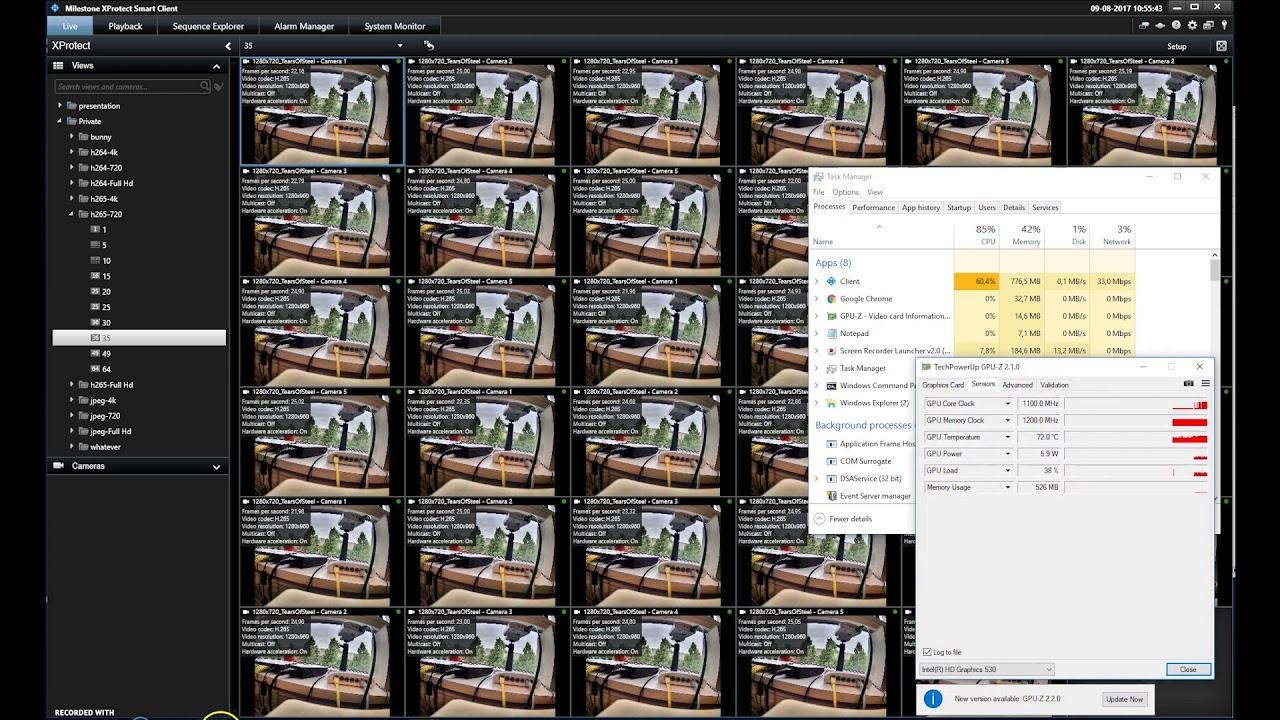Click the first toolbar icon left of help icons
This screenshot has width=1280, height=720.
[1144, 25]
